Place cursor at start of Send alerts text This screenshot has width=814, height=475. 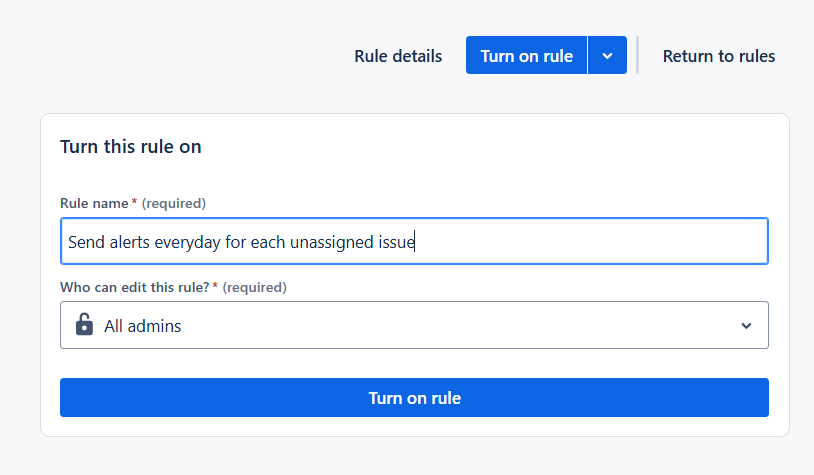[x=68, y=241]
